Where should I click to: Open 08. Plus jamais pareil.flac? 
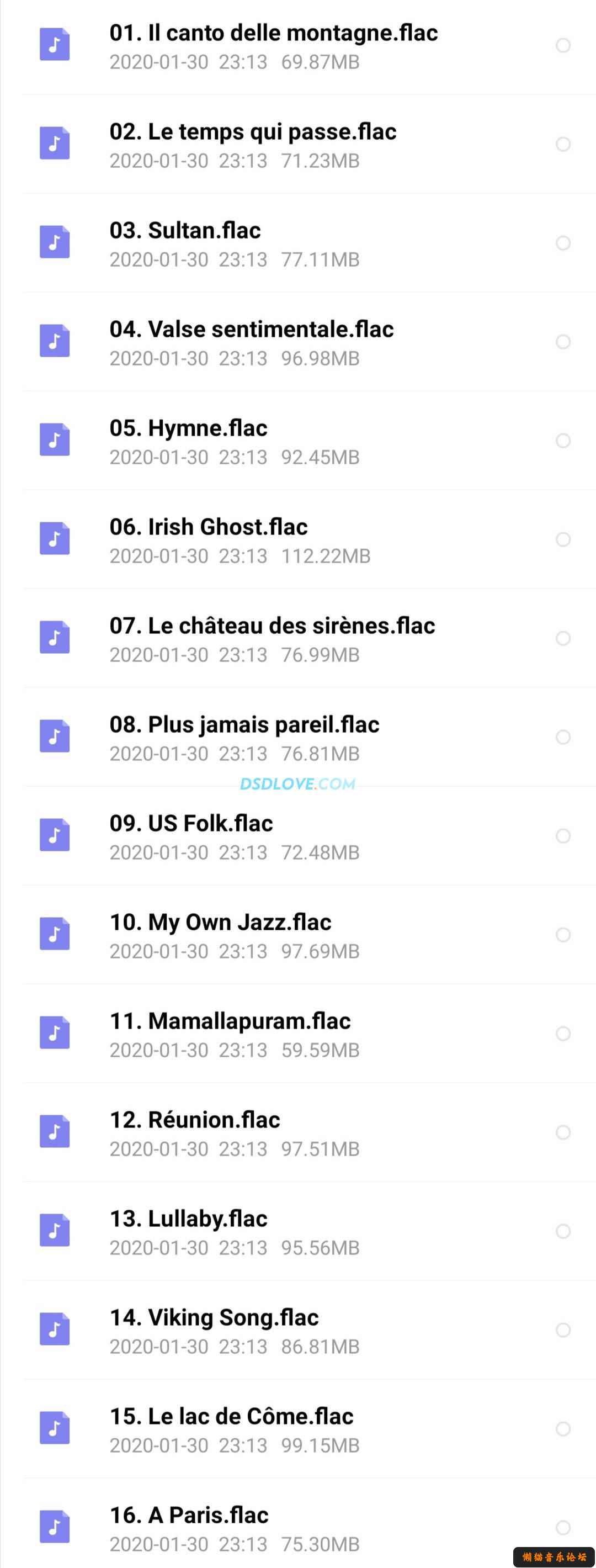(x=309, y=737)
